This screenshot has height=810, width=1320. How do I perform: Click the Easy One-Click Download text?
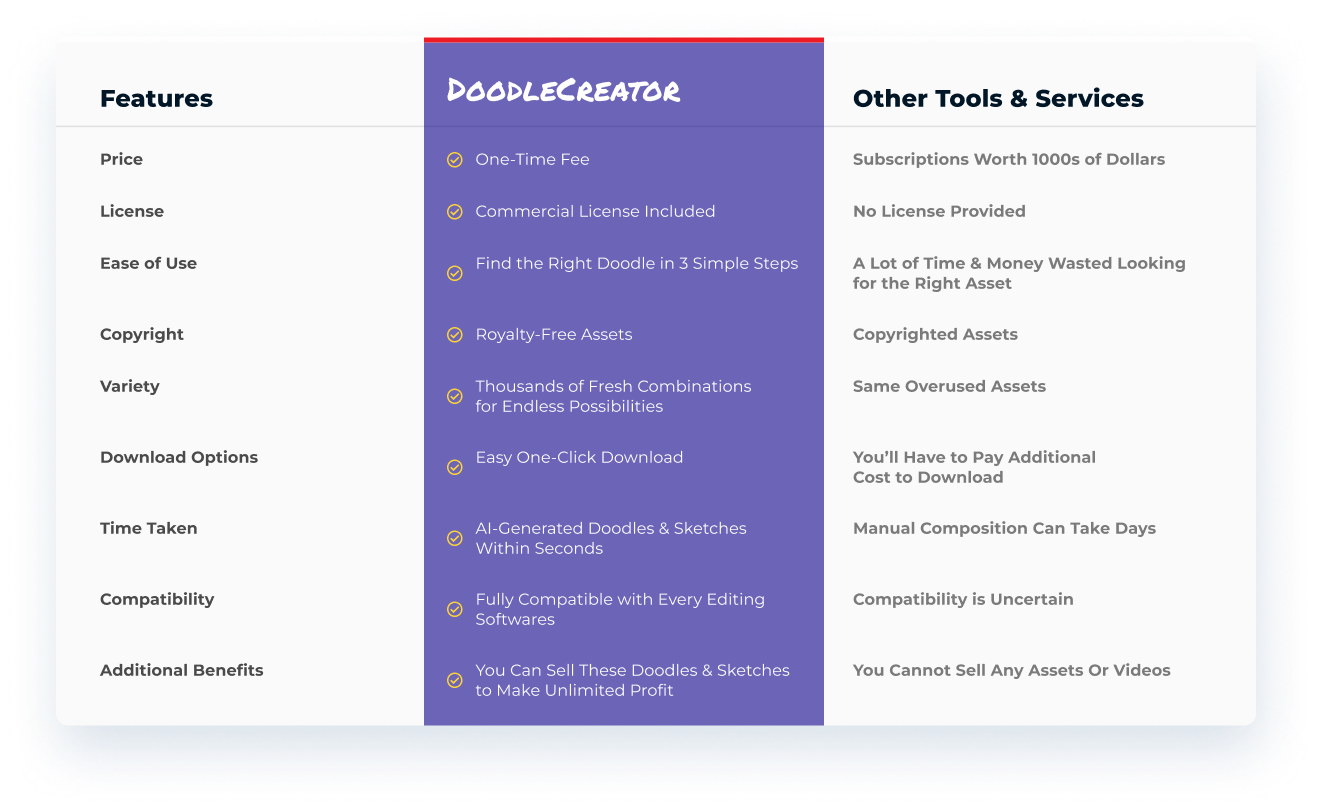click(579, 457)
